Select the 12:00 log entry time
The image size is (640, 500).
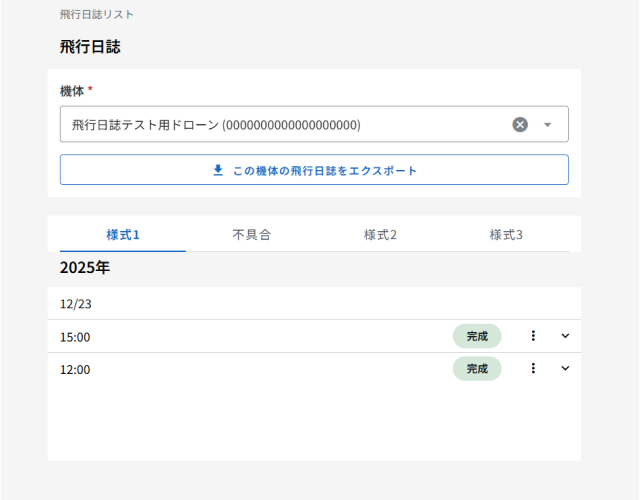pos(75,369)
